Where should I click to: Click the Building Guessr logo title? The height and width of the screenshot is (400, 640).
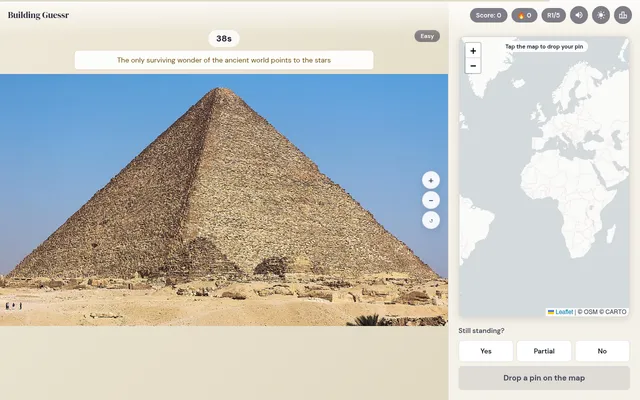(38, 15)
